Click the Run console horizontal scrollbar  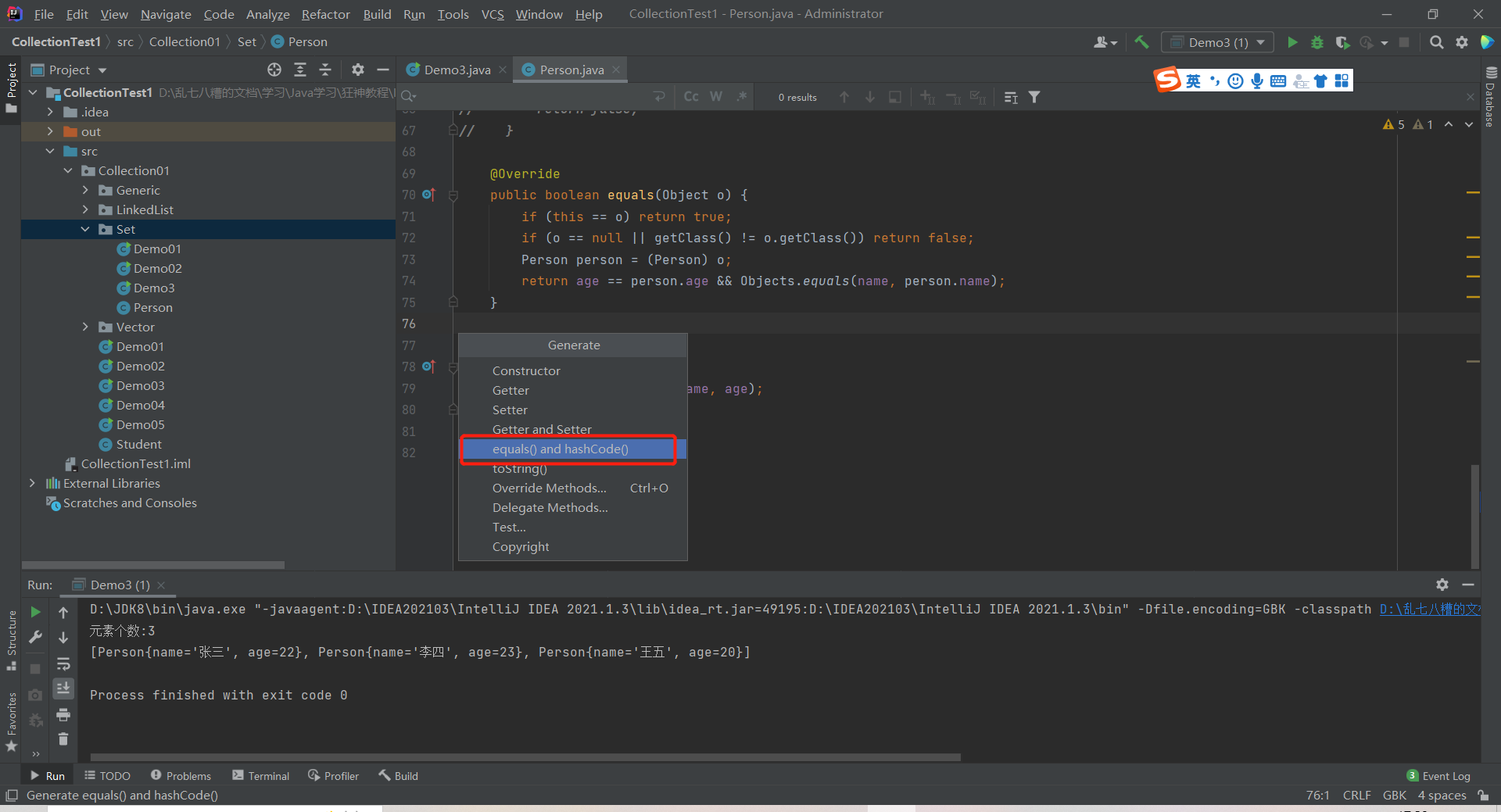pyautogui.click(x=524, y=757)
